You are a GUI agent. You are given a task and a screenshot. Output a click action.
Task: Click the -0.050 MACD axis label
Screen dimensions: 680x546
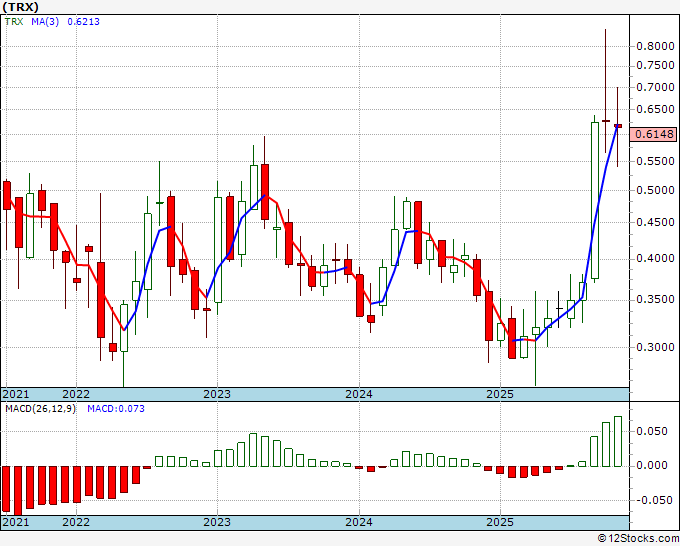652,500
